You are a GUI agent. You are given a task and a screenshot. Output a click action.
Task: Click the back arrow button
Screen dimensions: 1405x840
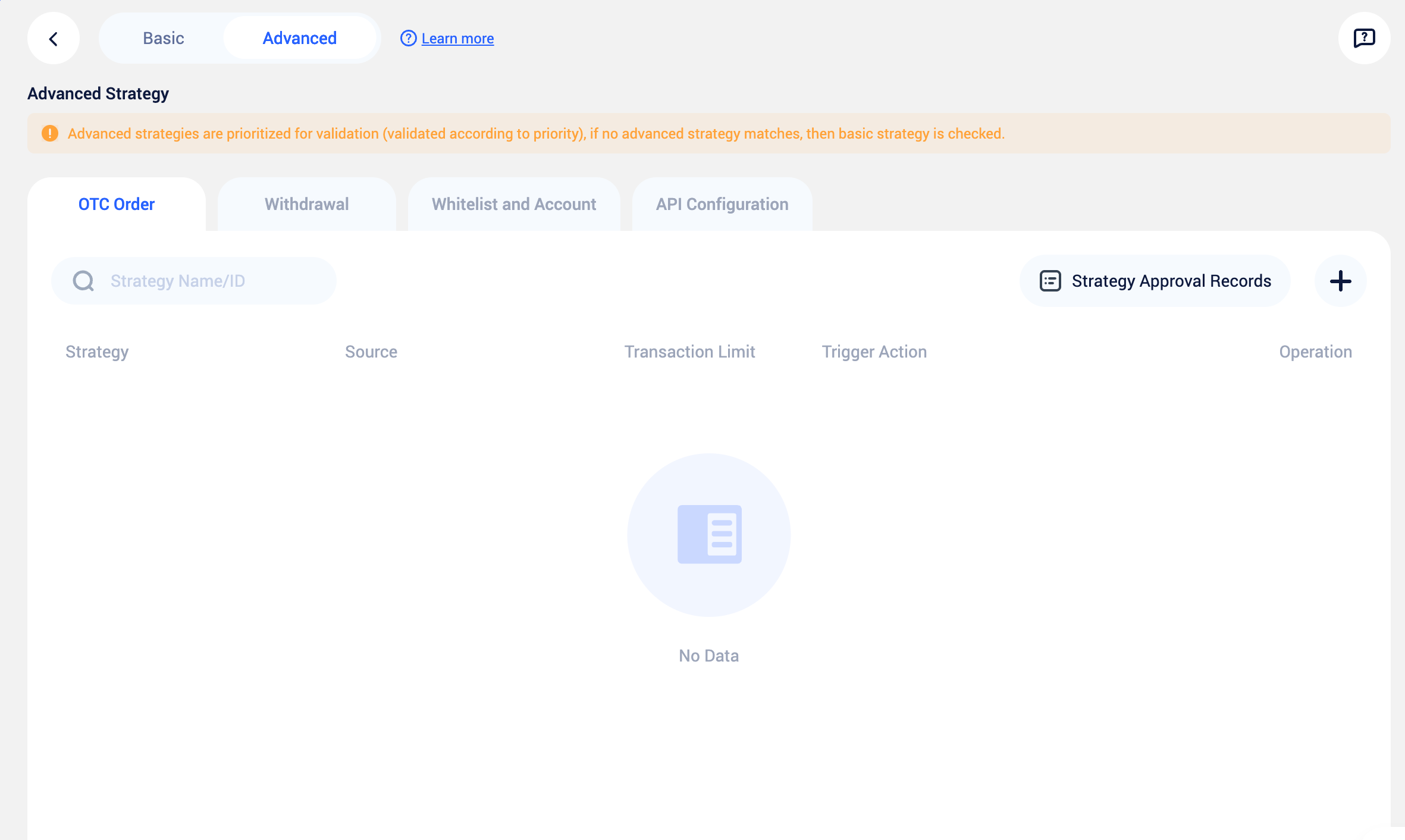pos(54,39)
